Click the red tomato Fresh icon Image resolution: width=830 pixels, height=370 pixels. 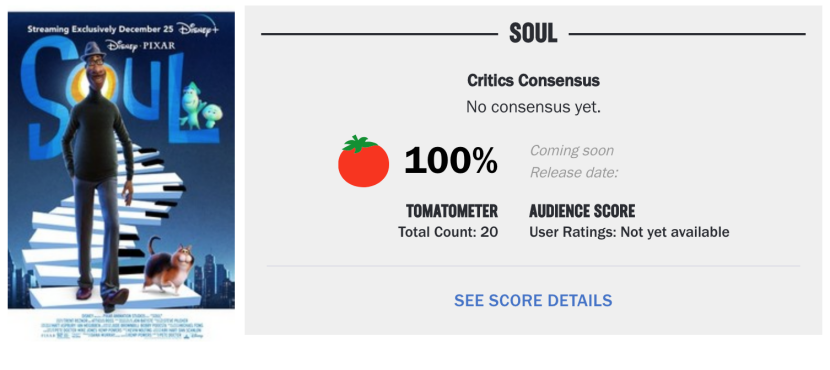[x=364, y=161]
